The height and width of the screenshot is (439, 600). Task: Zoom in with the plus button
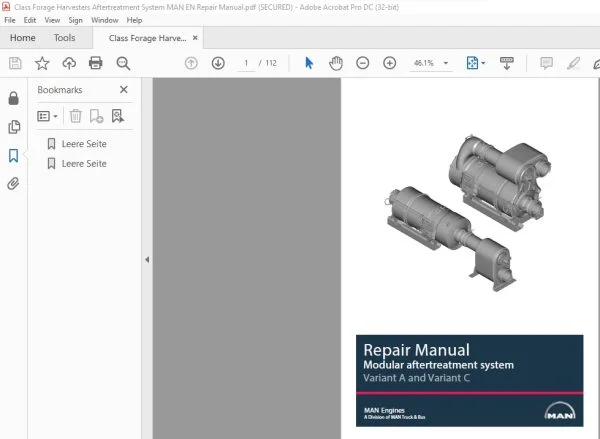tap(390, 63)
